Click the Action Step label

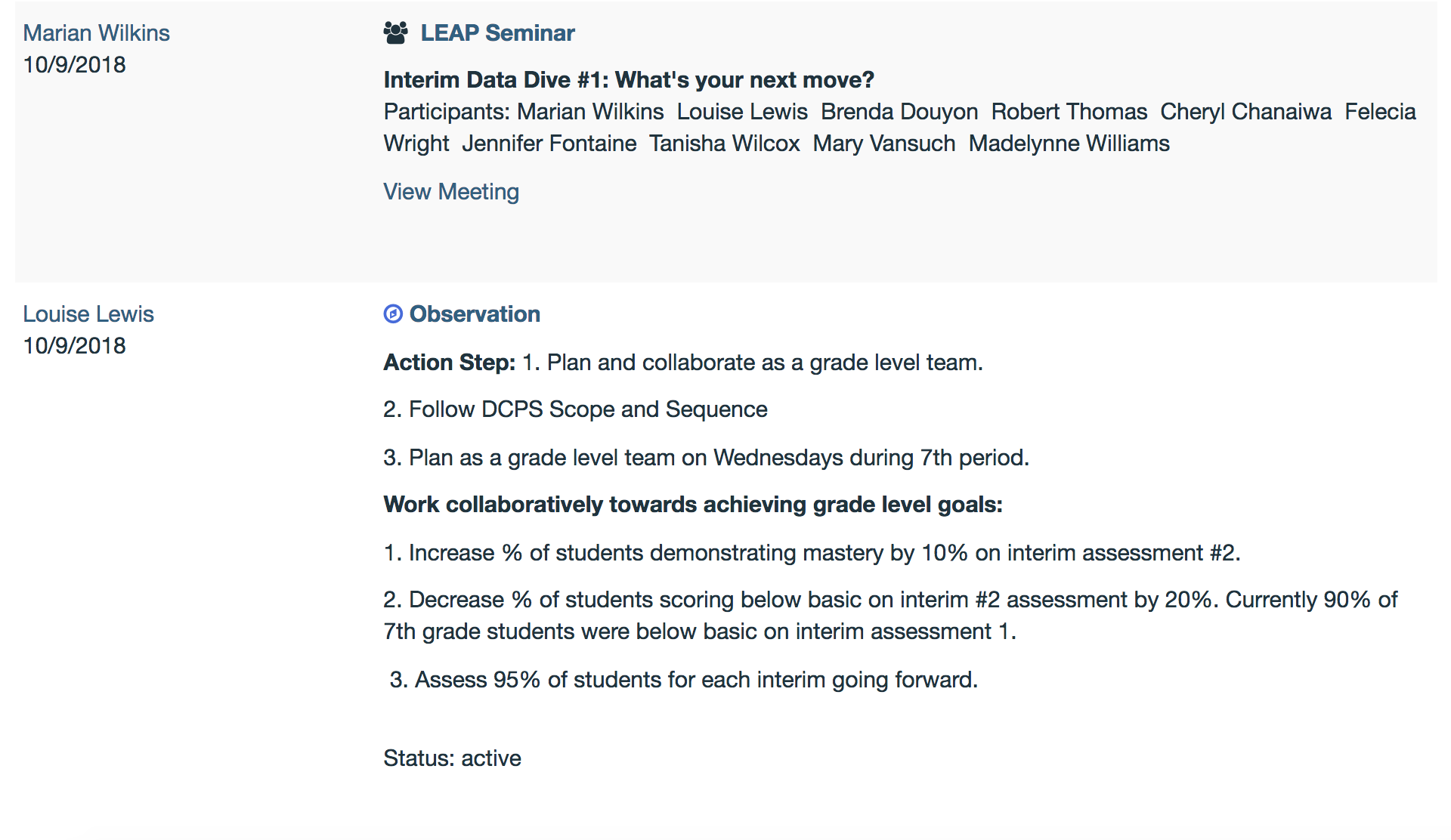pyautogui.click(x=449, y=363)
